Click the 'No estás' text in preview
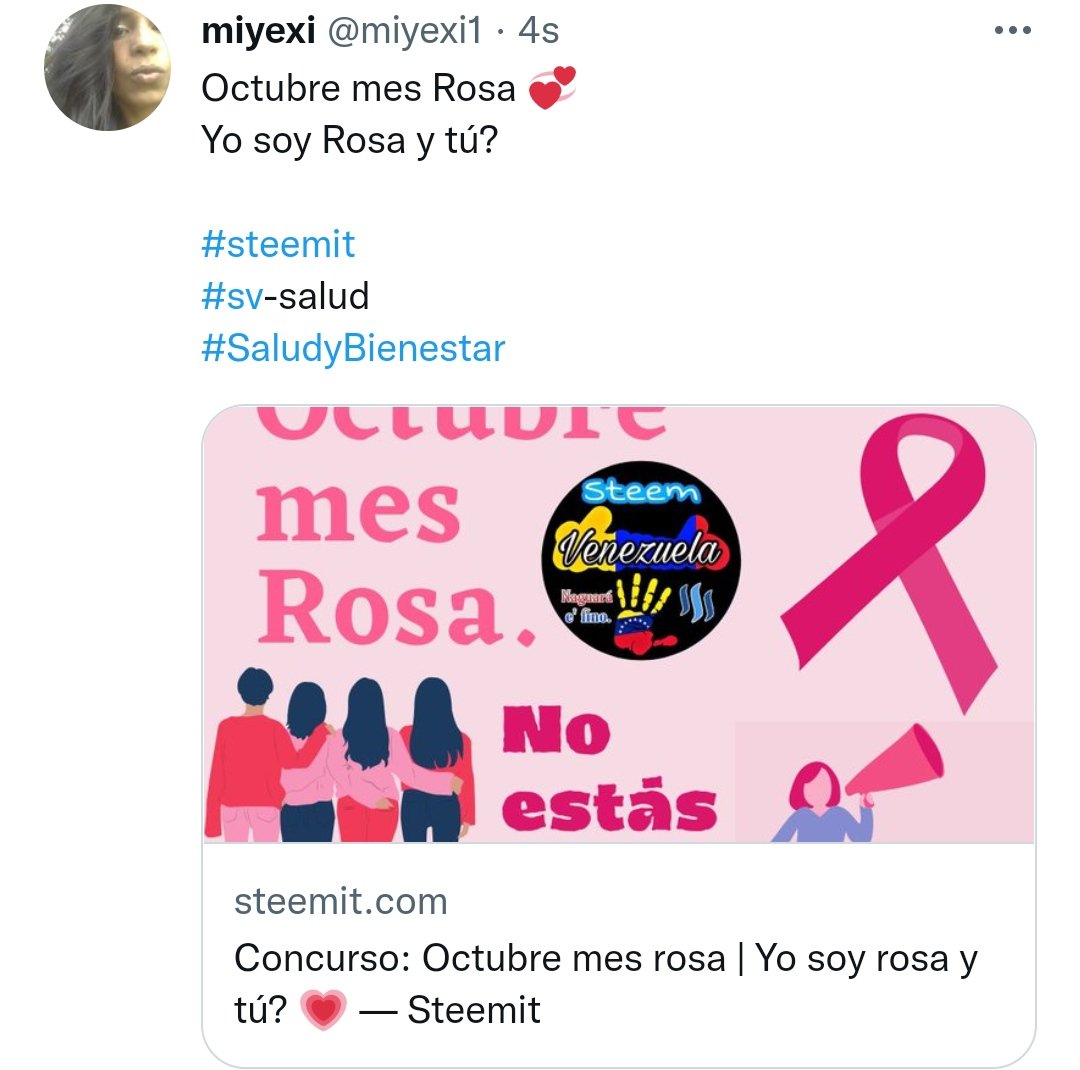Viewport: 1080px width, 1070px height. (610, 767)
